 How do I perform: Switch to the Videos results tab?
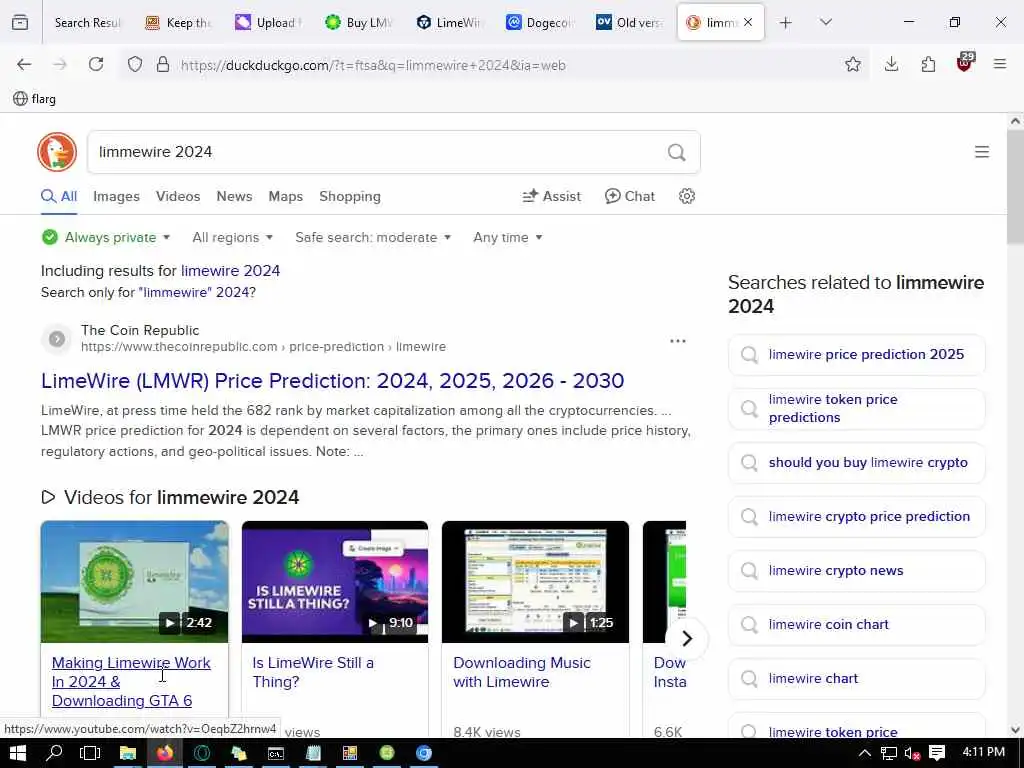pyautogui.click(x=178, y=196)
